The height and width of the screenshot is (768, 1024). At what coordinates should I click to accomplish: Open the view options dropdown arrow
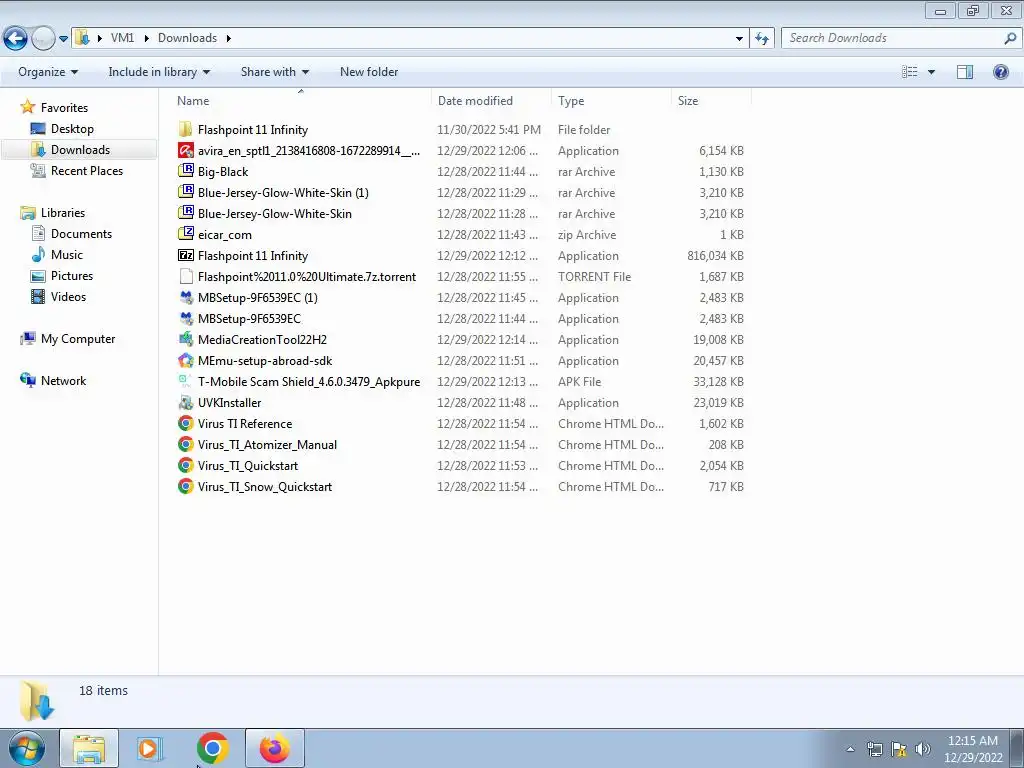931,72
